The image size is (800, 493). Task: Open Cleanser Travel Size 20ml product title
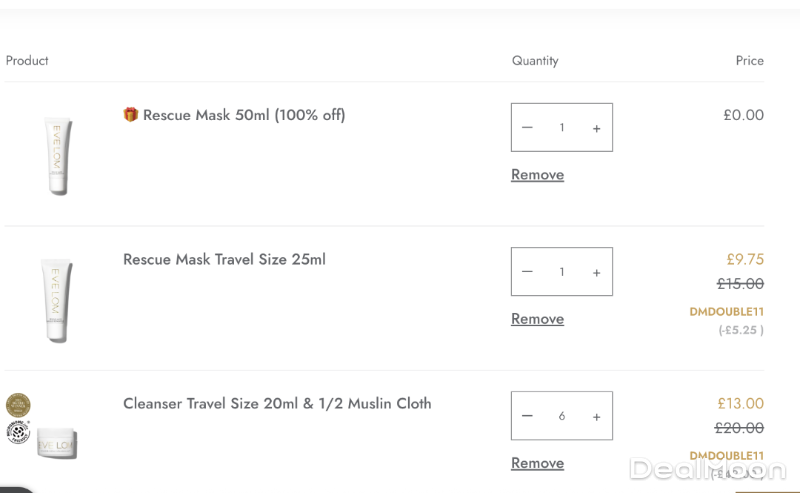click(x=277, y=403)
